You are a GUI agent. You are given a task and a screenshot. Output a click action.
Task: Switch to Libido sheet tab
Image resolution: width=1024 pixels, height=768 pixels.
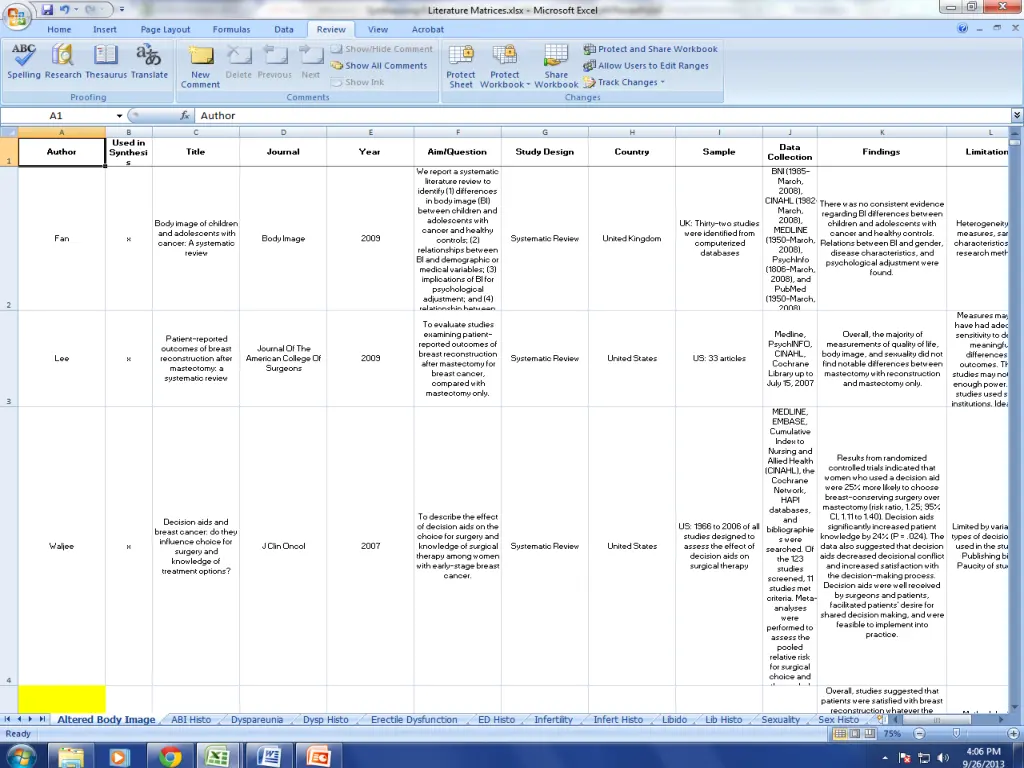point(675,720)
